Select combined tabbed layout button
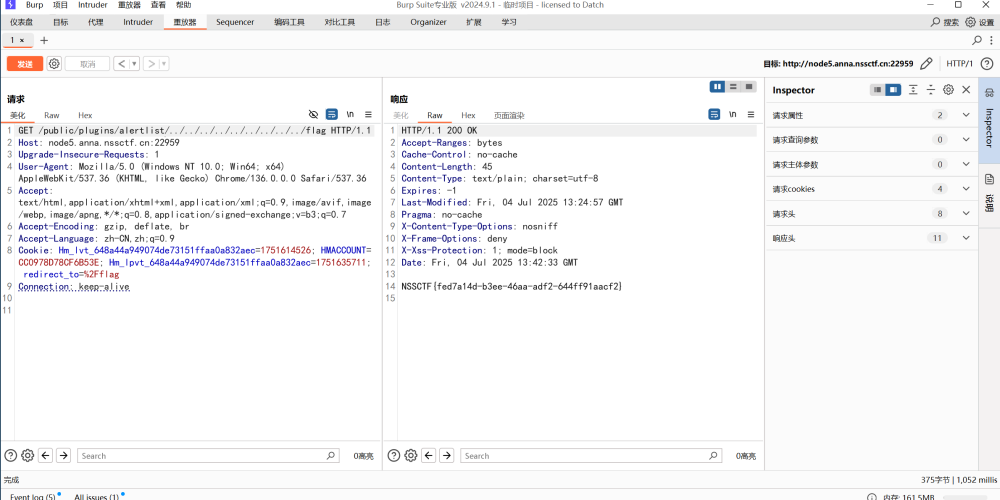1000x500 pixels. 749,86
